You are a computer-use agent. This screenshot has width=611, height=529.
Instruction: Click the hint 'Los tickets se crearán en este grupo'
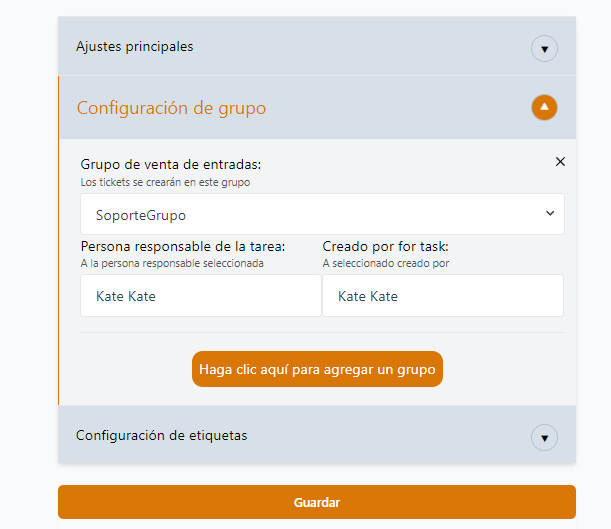(165, 183)
